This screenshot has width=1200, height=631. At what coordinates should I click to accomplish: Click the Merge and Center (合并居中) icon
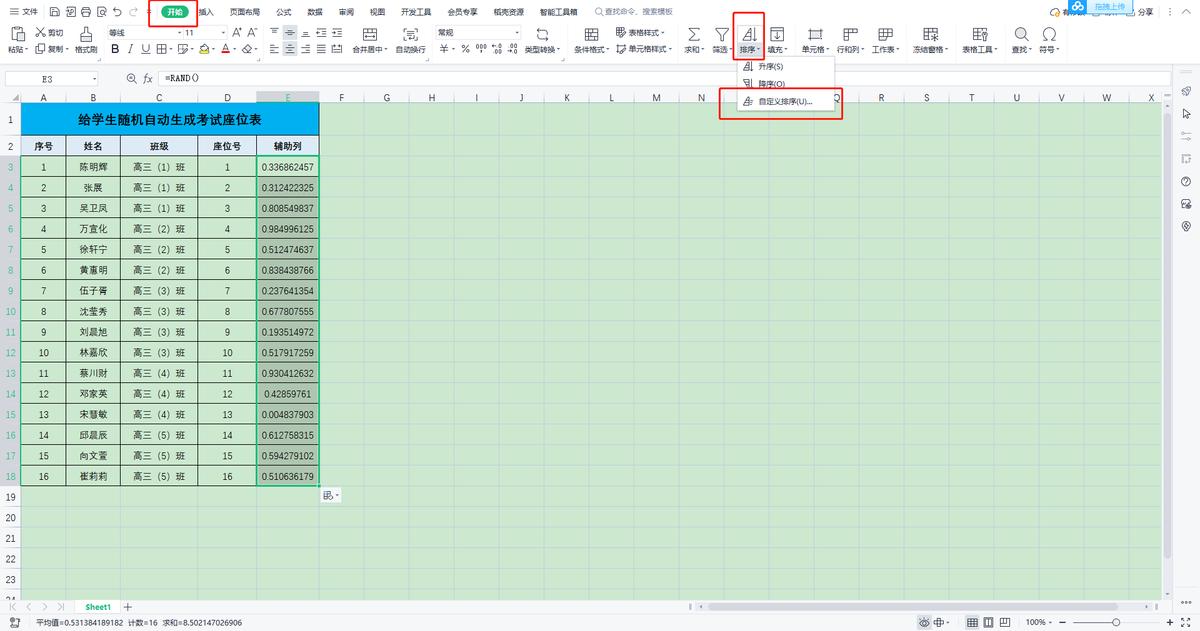coord(369,34)
